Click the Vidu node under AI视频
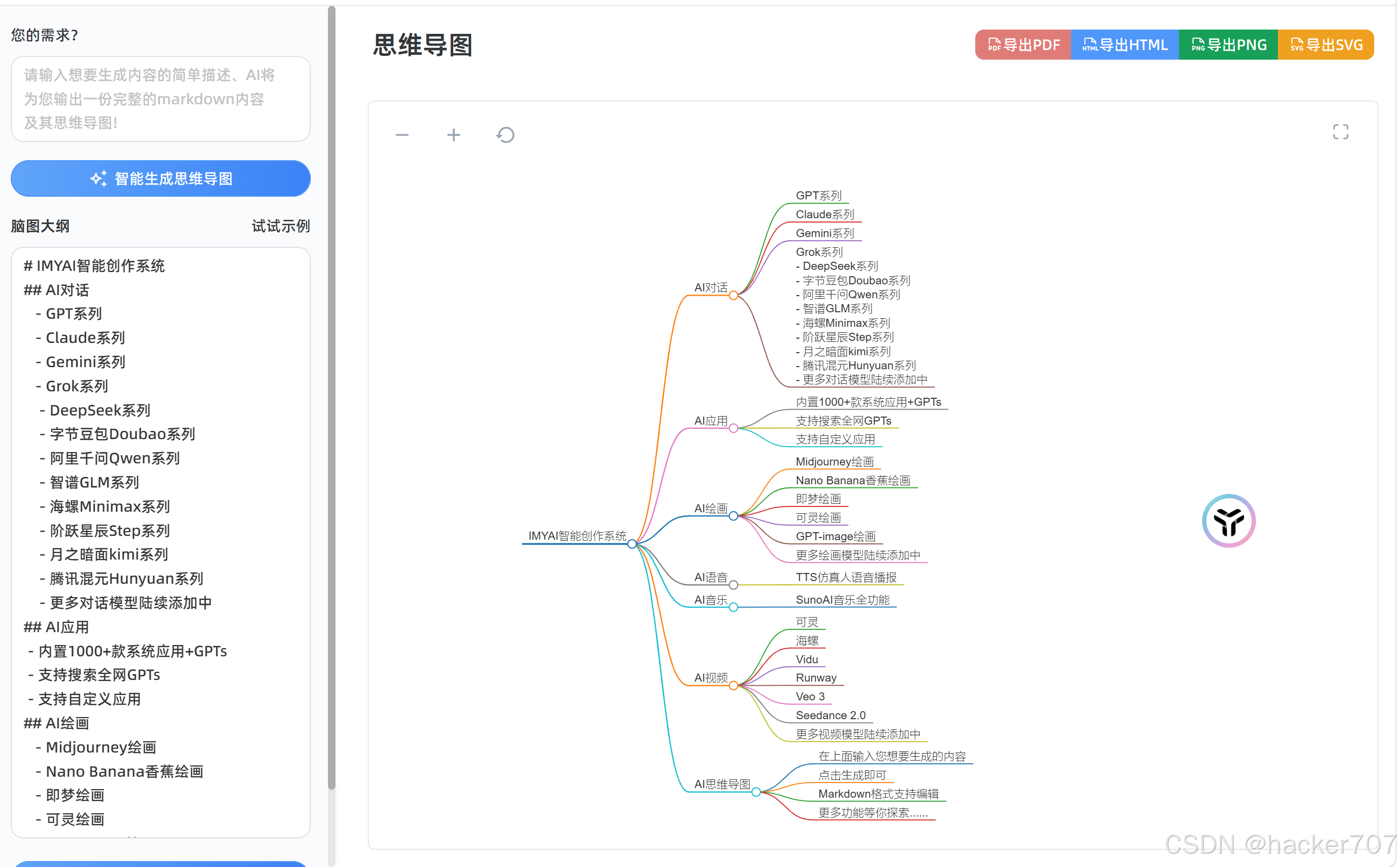 [807, 660]
